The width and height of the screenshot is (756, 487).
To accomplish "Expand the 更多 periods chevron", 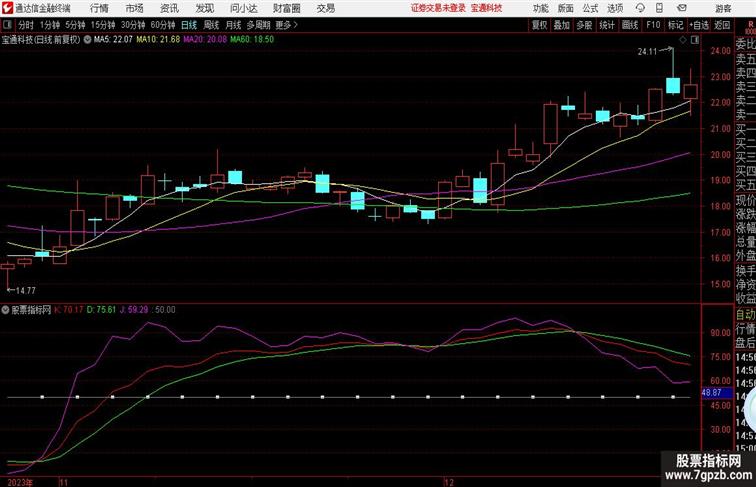I will (x=296, y=25).
